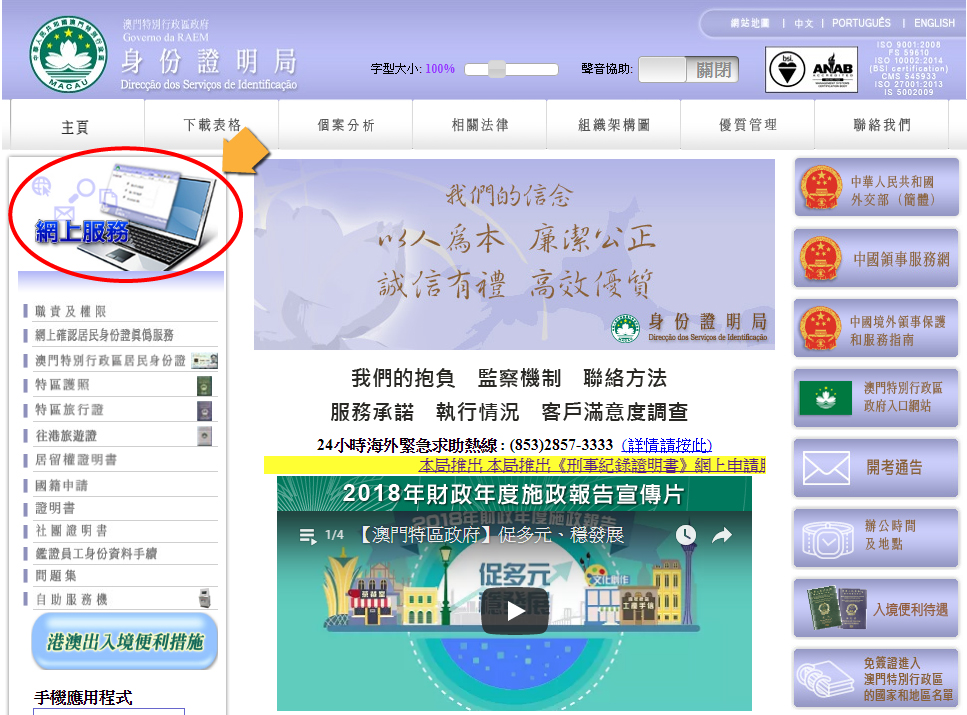Open the 網上服務 online services banner
967x715 pixels.
[x=125, y=213]
